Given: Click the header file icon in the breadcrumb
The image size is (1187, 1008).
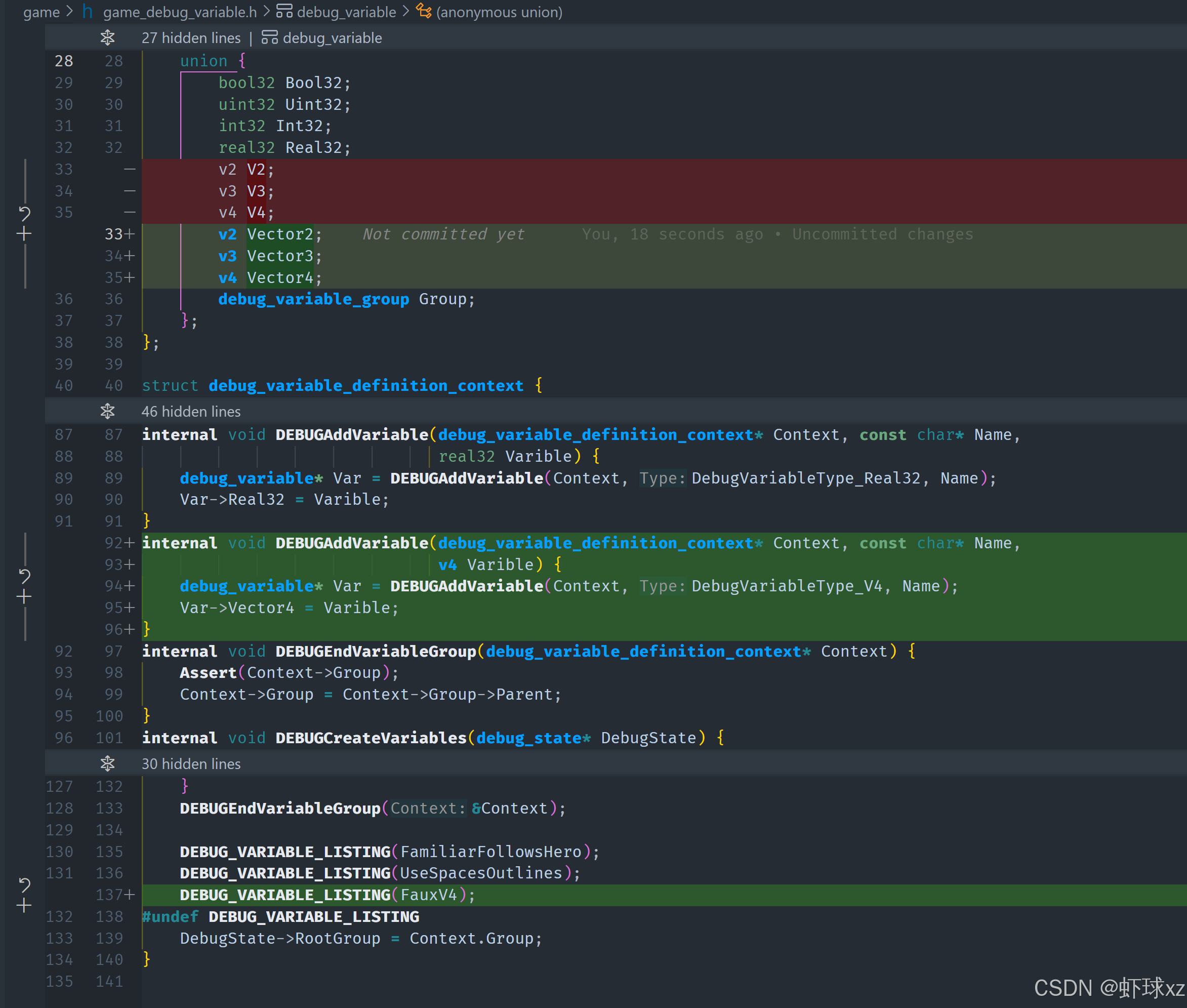Looking at the screenshot, I should [88, 12].
